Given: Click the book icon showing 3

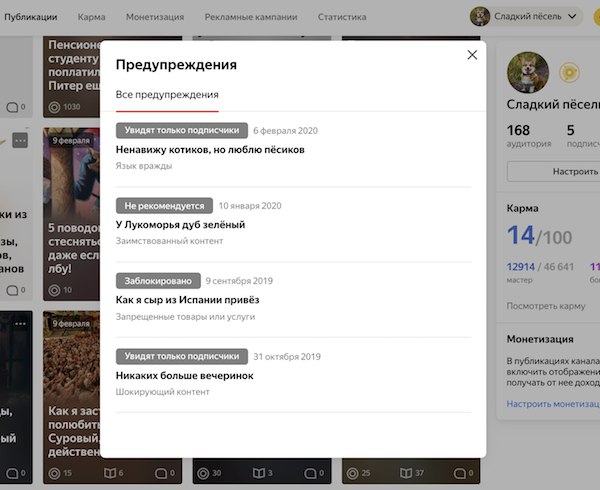Looking at the screenshot, I should coord(259,473).
